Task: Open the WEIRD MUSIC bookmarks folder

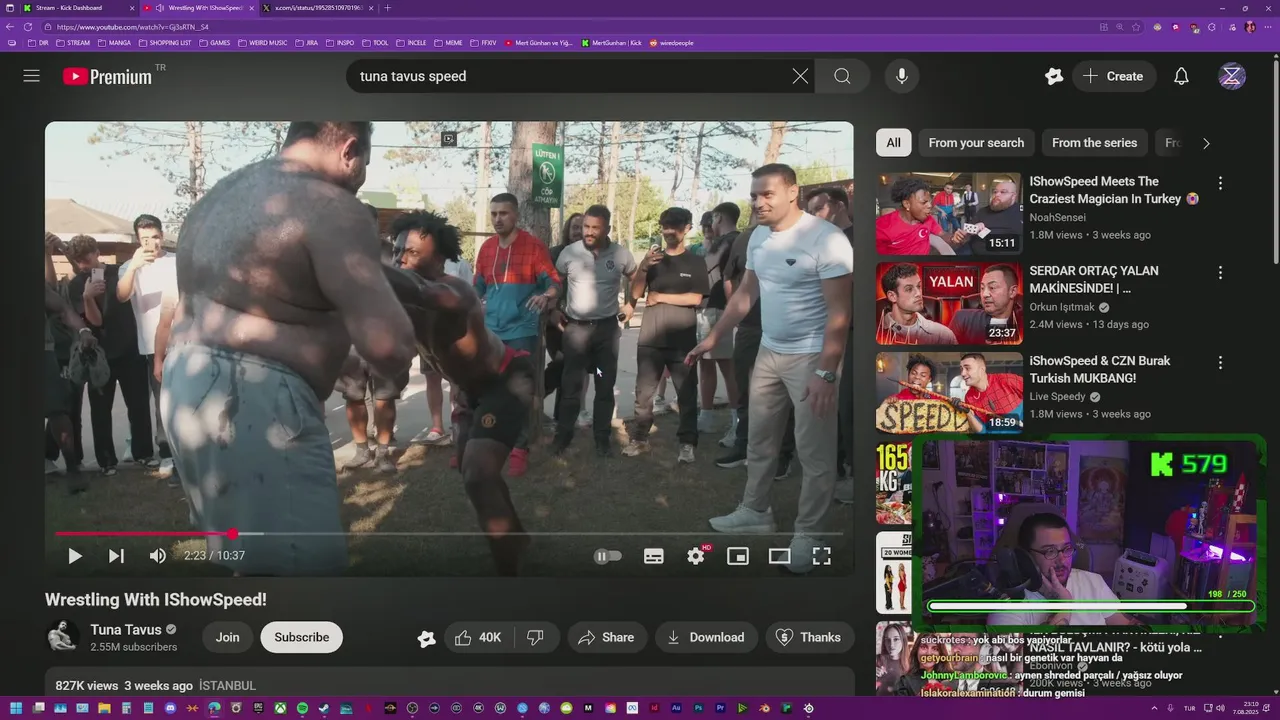Action: click(261, 43)
